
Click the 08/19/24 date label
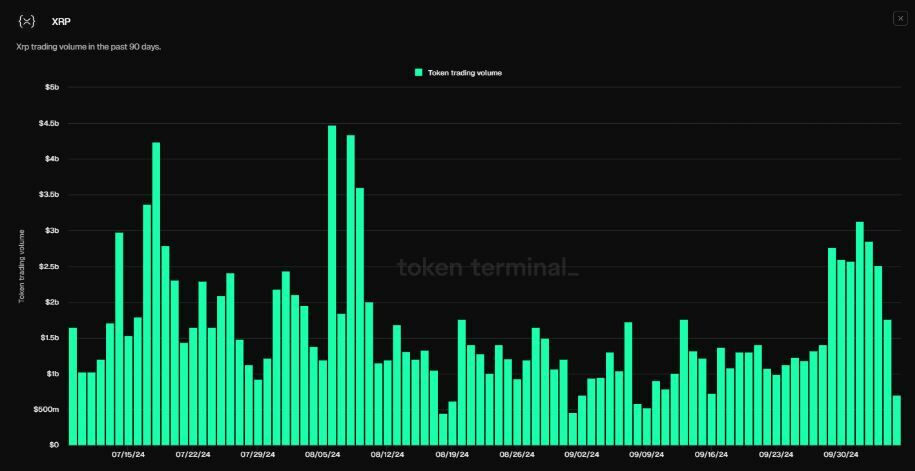pos(452,454)
